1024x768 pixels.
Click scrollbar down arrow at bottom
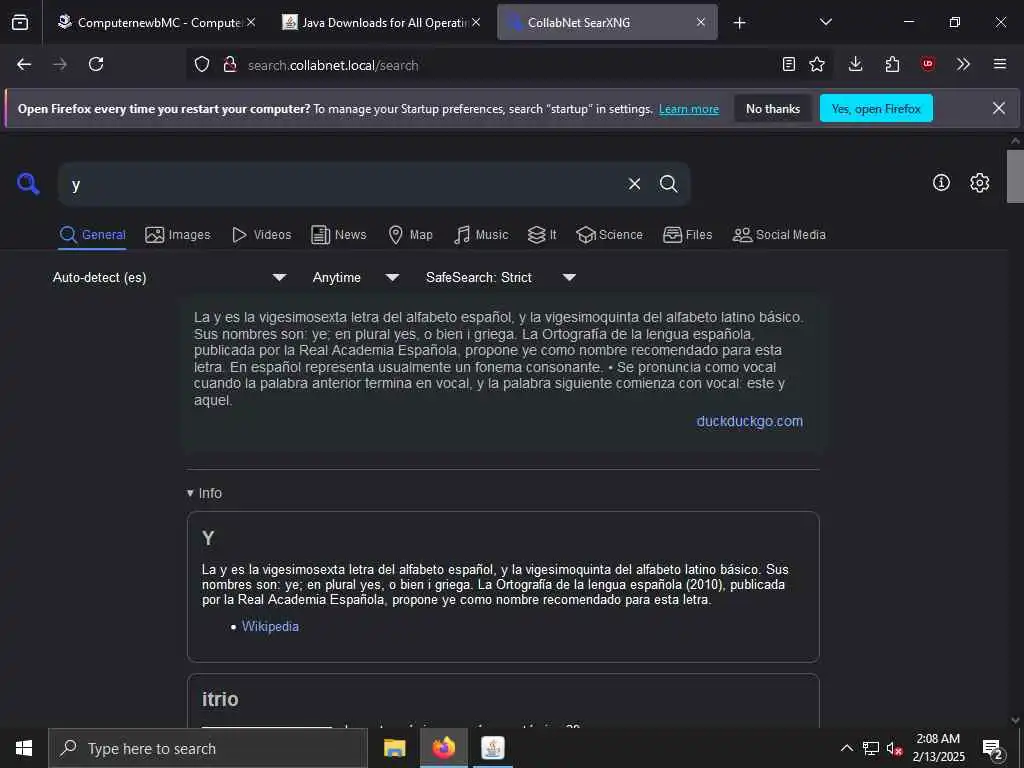point(1015,720)
